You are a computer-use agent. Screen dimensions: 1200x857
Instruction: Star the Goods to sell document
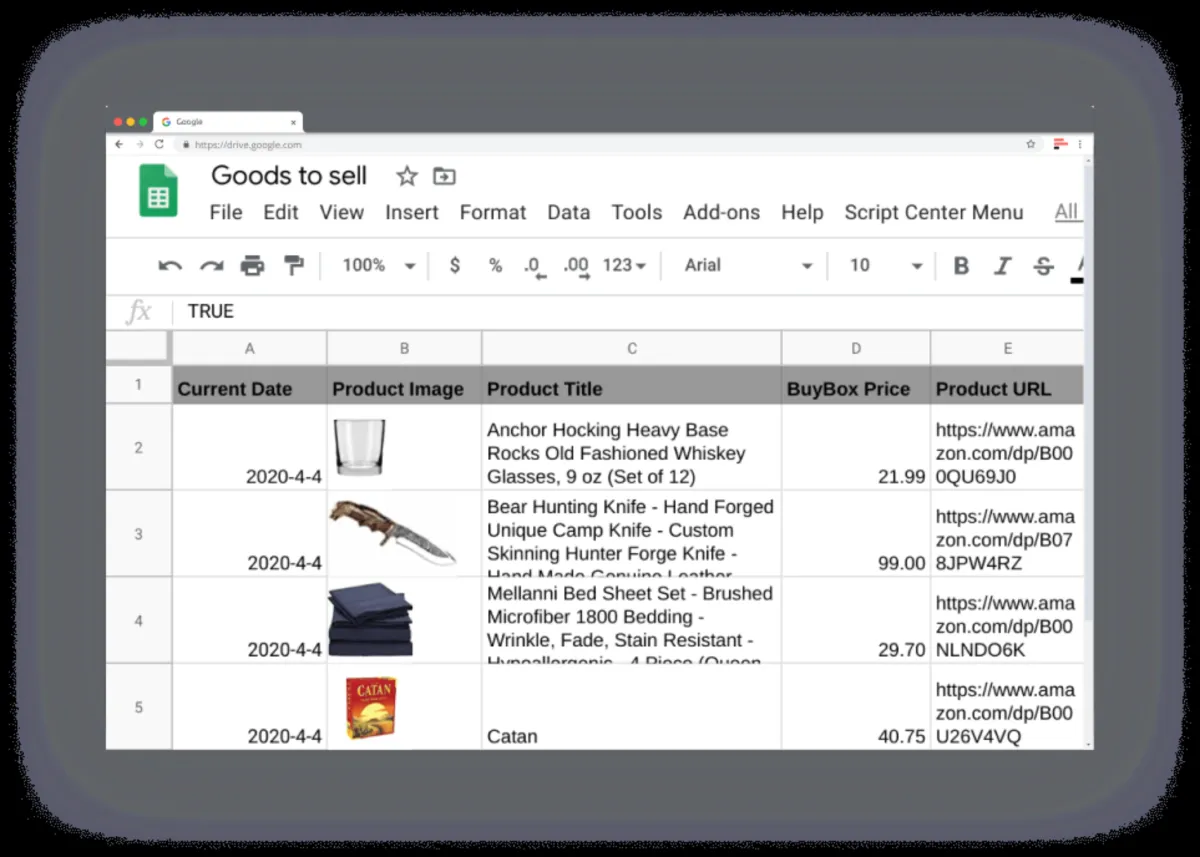[406, 176]
